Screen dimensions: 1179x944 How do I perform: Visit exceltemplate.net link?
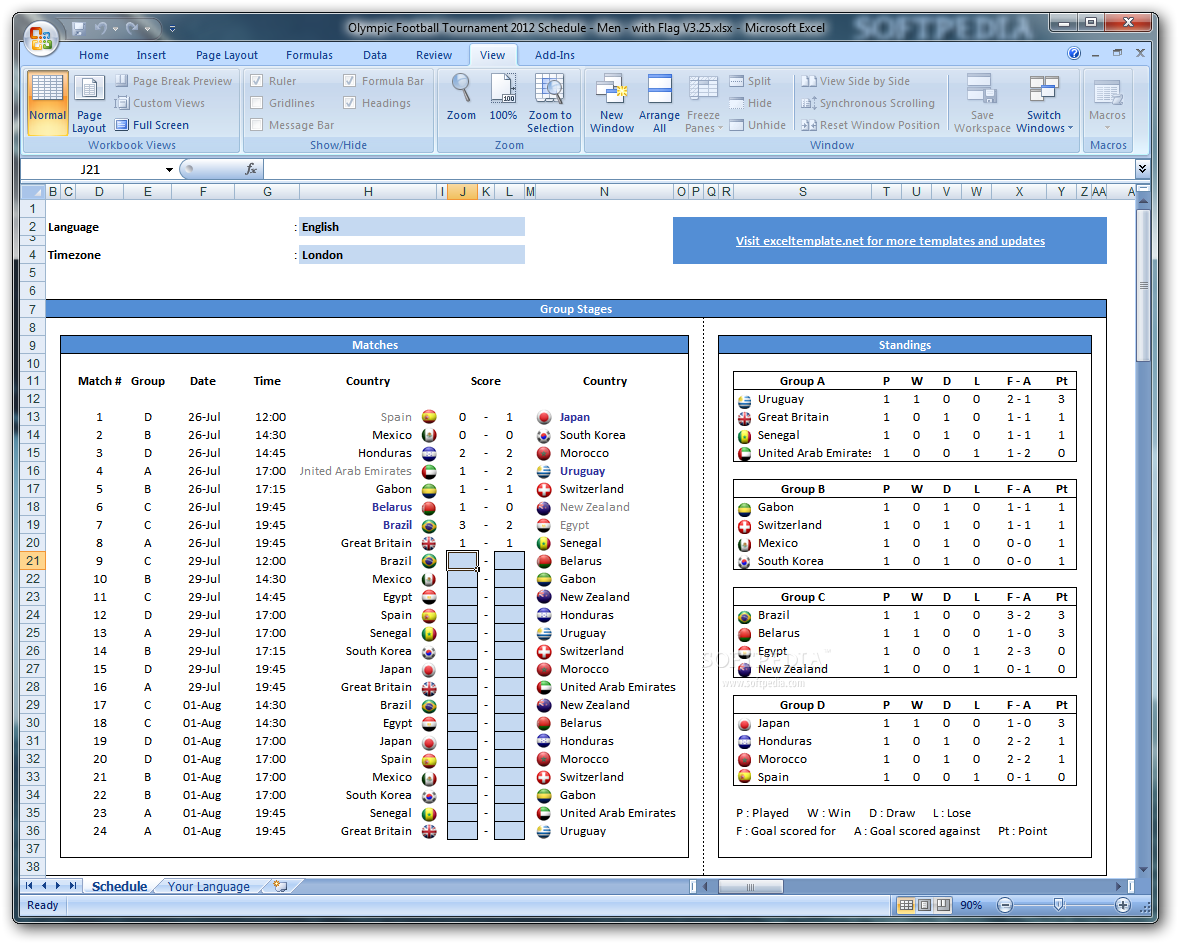click(x=890, y=241)
